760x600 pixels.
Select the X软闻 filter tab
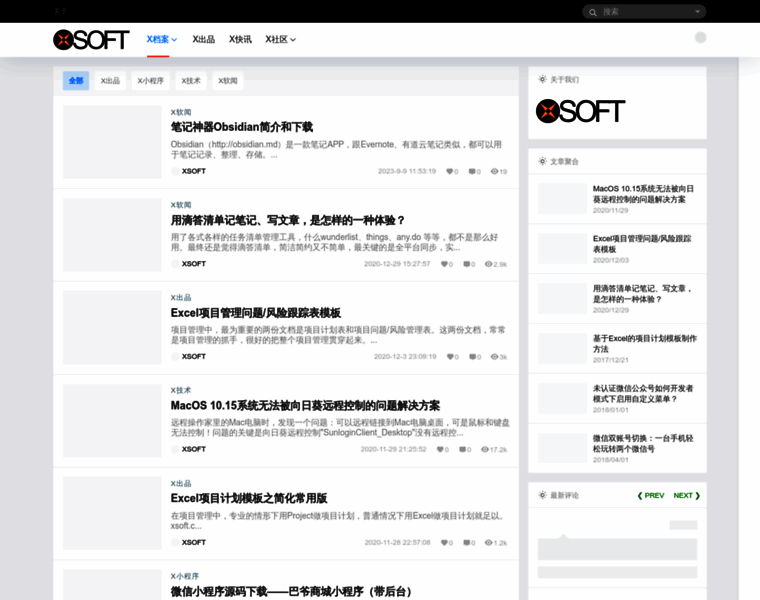click(x=228, y=80)
